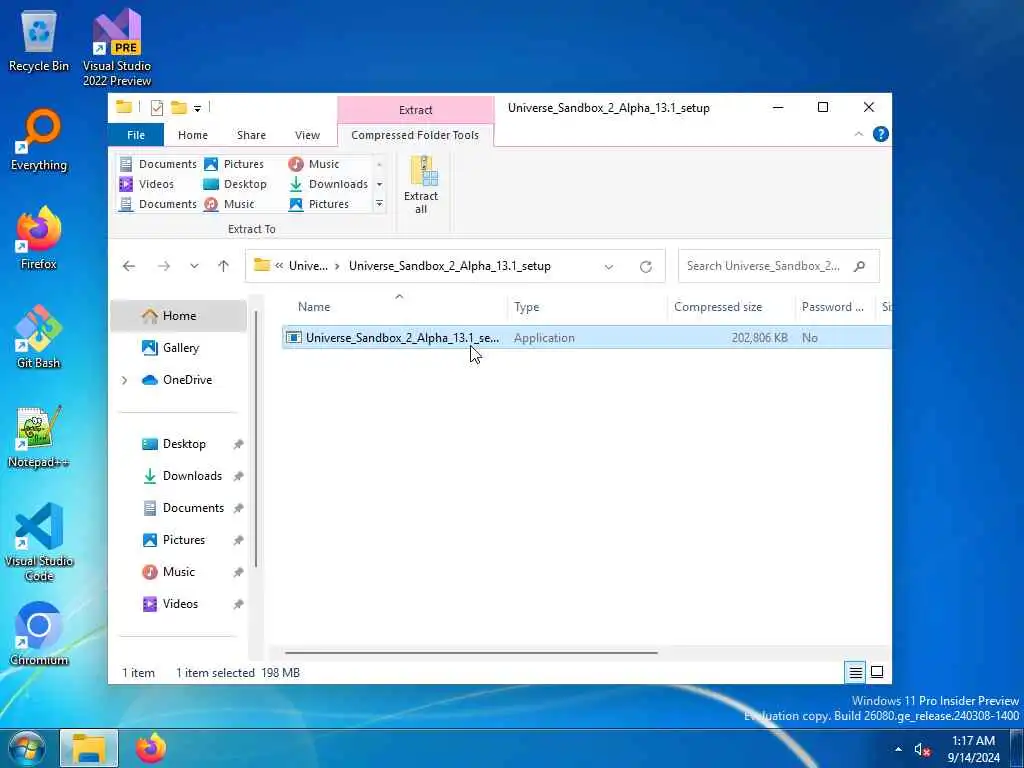The height and width of the screenshot is (768, 1024).
Task: Select Home in the navigation pane
Action: pyautogui.click(x=179, y=316)
